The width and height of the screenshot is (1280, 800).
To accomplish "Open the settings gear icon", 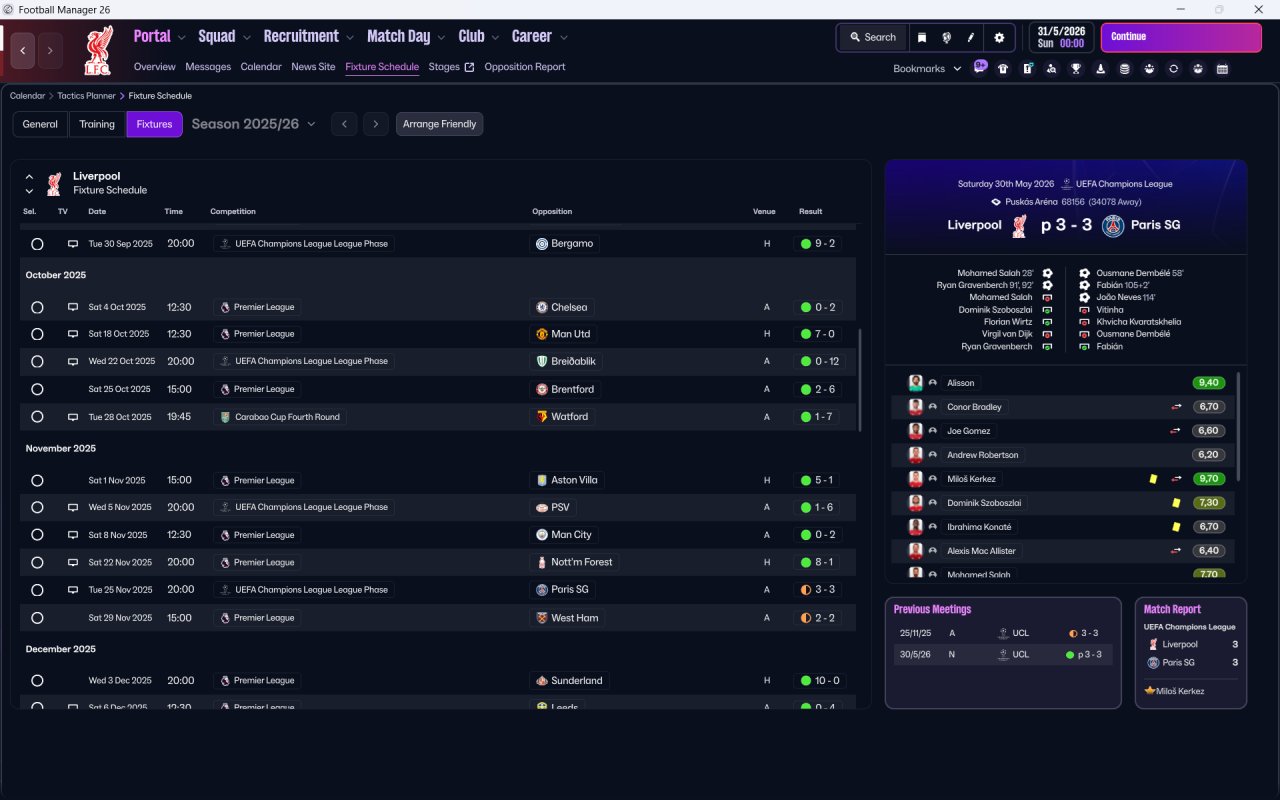I will coord(999,37).
